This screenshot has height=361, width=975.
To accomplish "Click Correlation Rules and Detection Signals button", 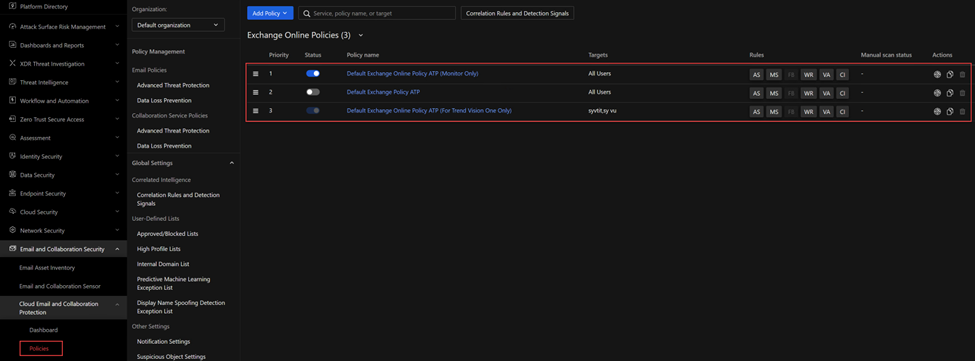I will (x=517, y=13).
